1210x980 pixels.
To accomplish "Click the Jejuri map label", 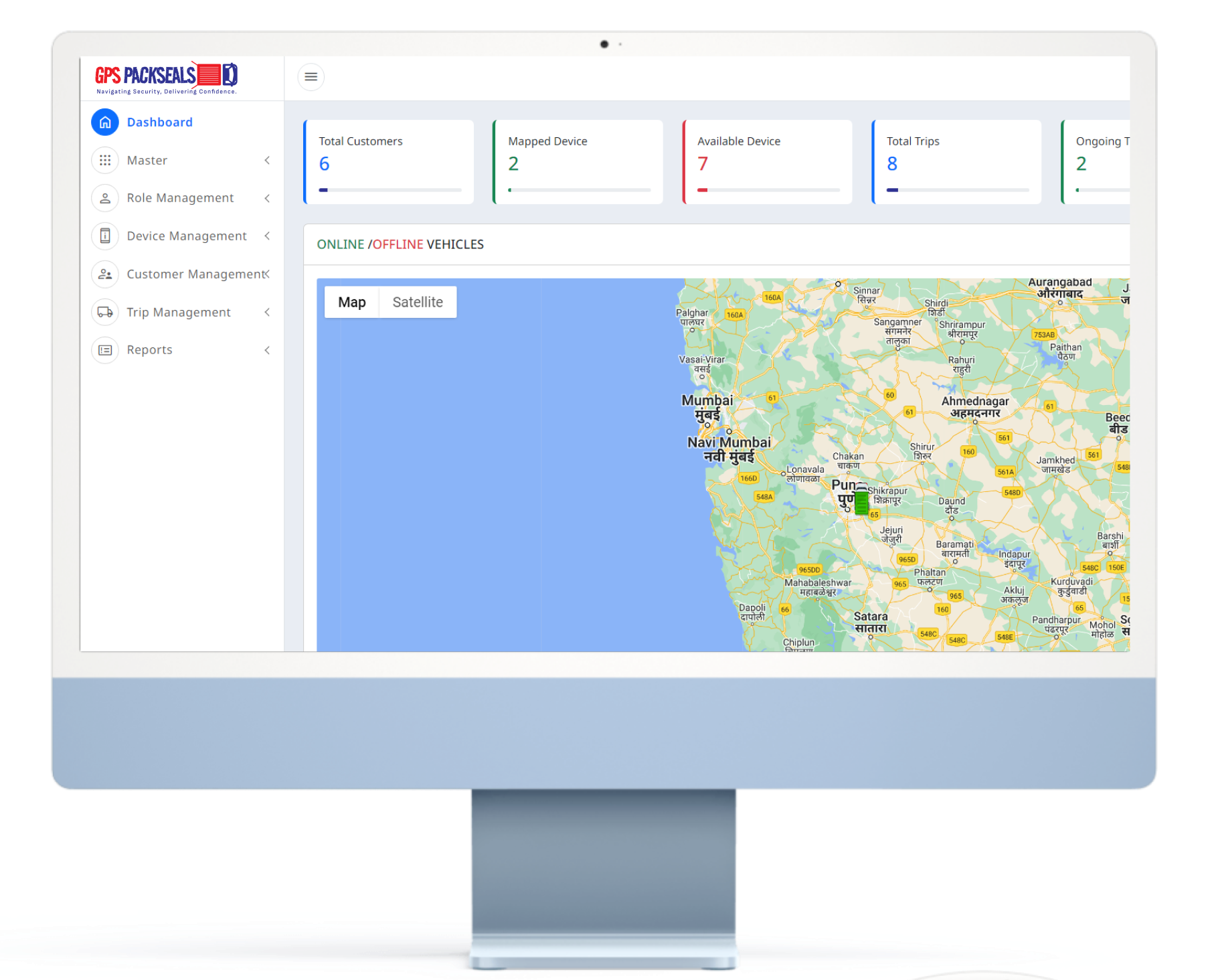I will pos(891,534).
